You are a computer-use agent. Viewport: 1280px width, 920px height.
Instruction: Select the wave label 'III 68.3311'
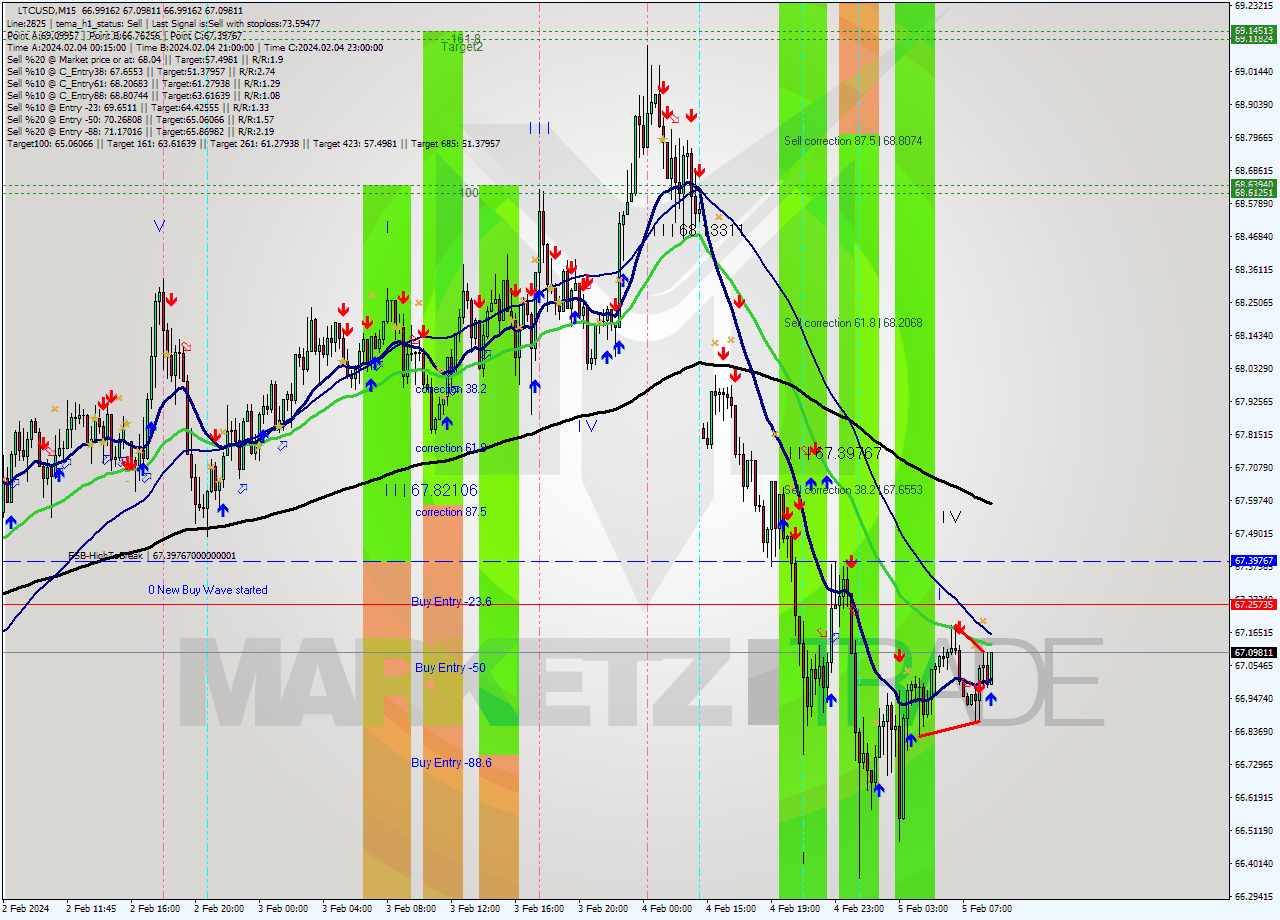tap(697, 231)
